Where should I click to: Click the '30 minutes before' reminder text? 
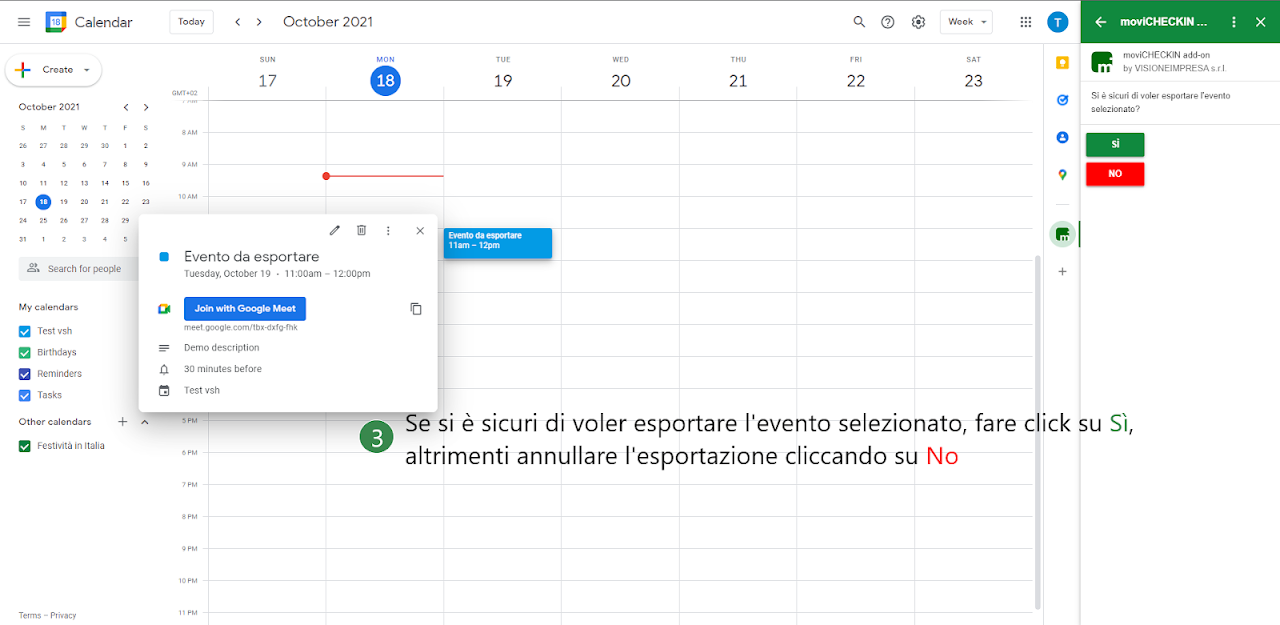(223, 369)
